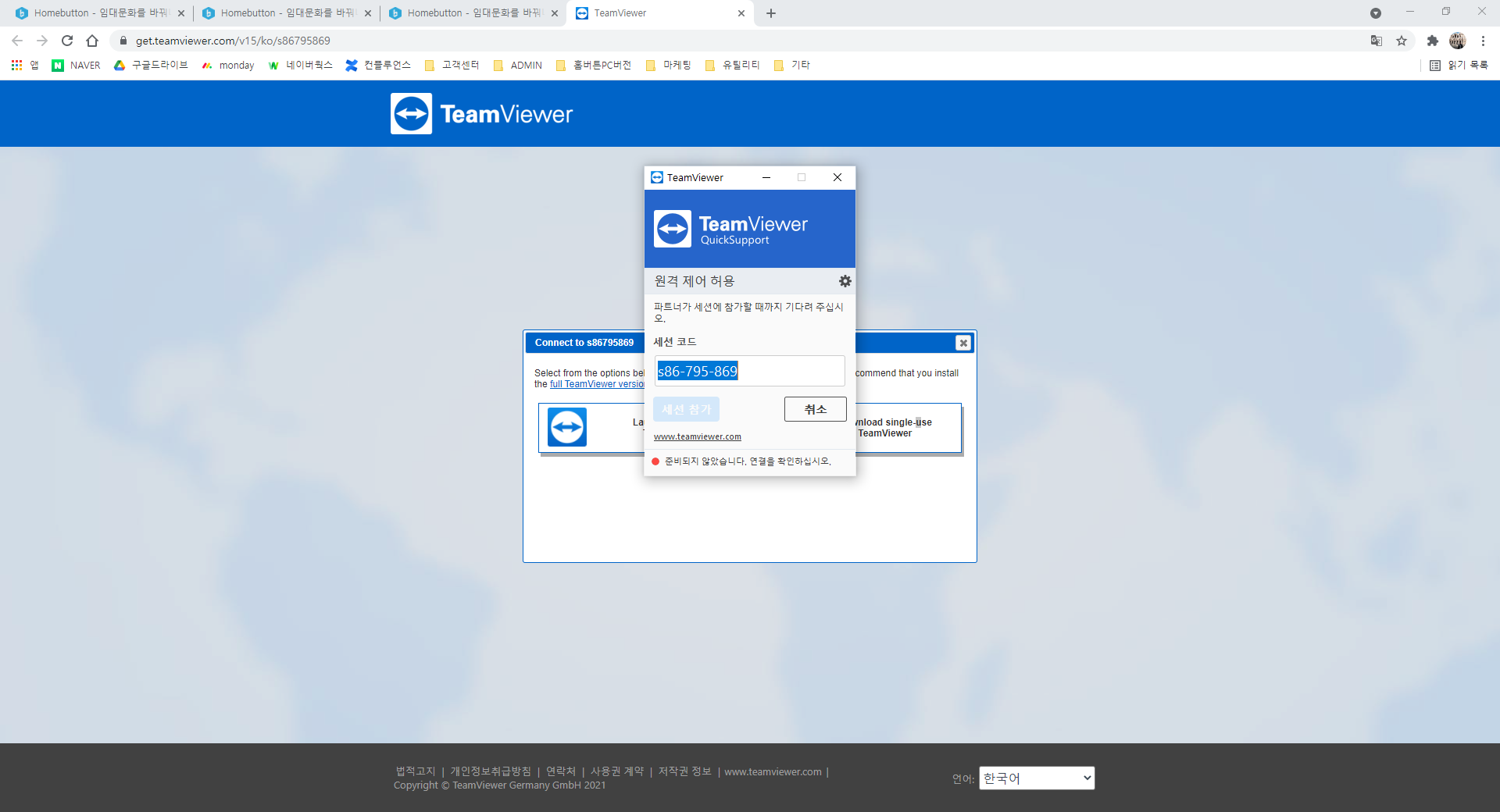1500x812 pixels.
Task: Click the Google Translate icon in address bar
Action: (1377, 41)
